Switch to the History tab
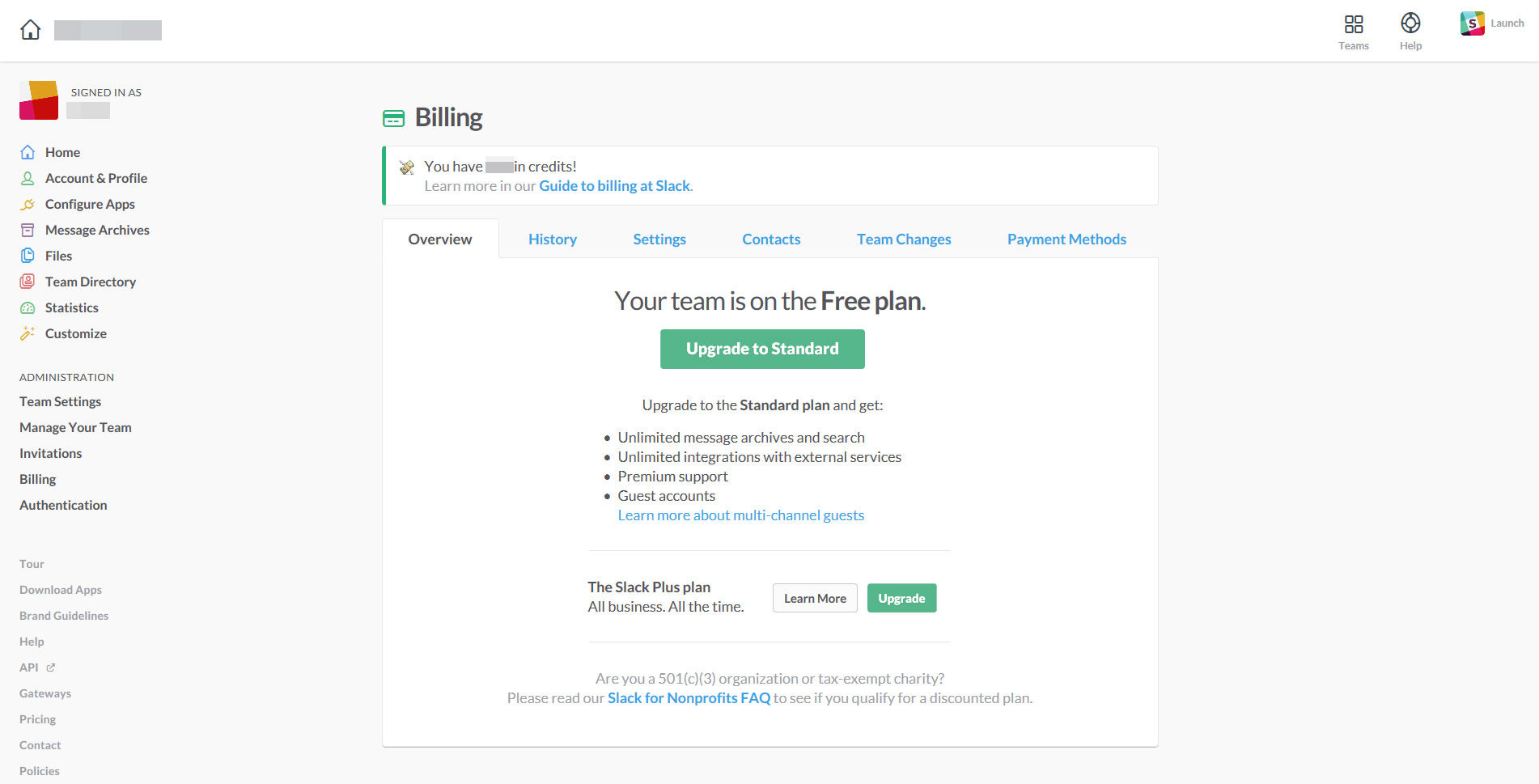1539x784 pixels. [553, 239]
